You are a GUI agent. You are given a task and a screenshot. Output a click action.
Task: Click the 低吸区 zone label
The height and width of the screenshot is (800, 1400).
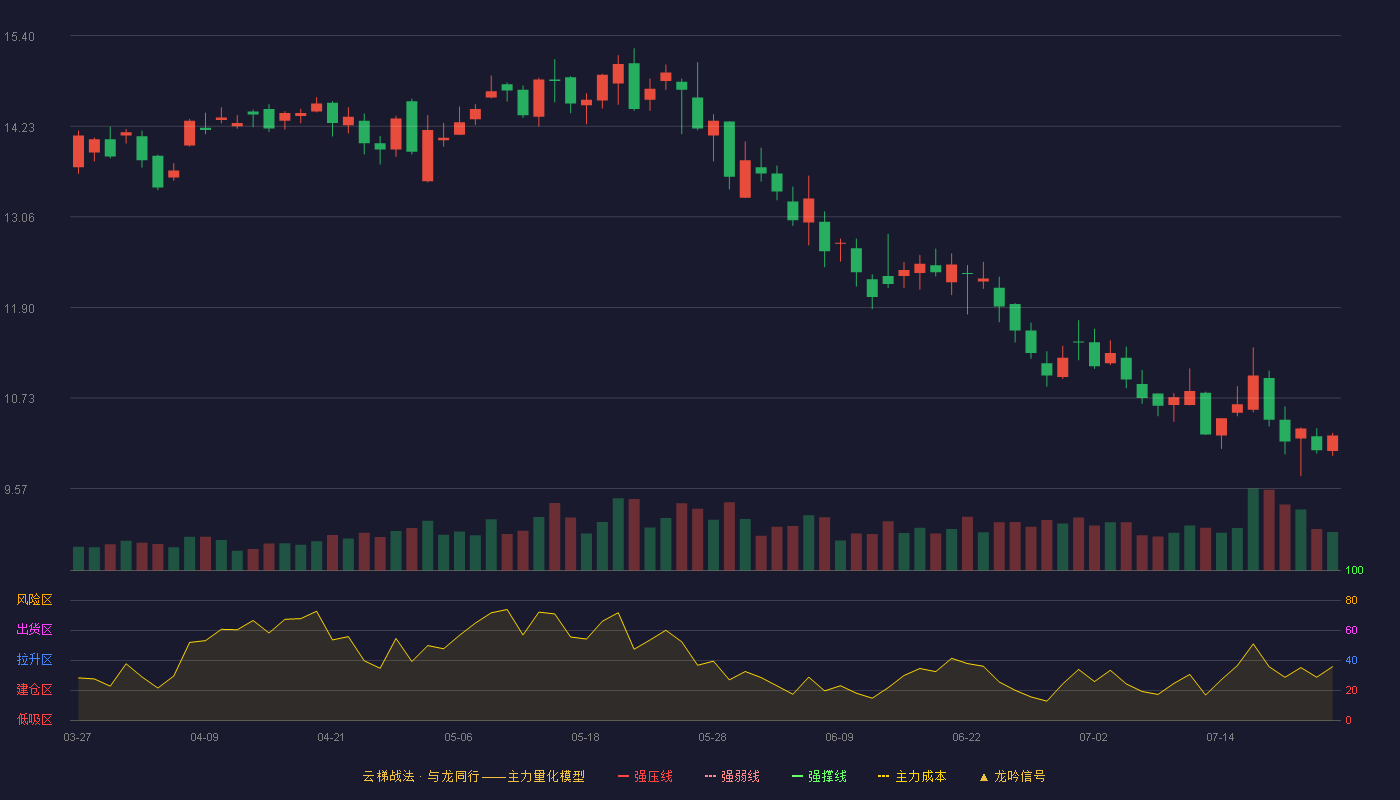click(34, 719)
